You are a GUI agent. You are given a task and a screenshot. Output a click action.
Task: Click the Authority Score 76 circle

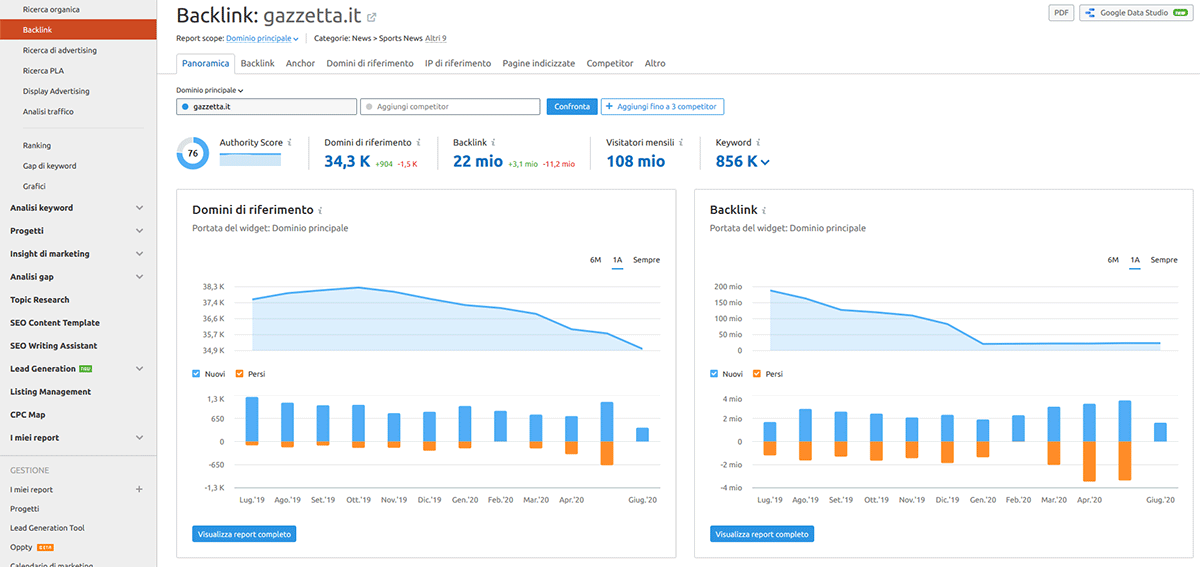coord(193,154)
